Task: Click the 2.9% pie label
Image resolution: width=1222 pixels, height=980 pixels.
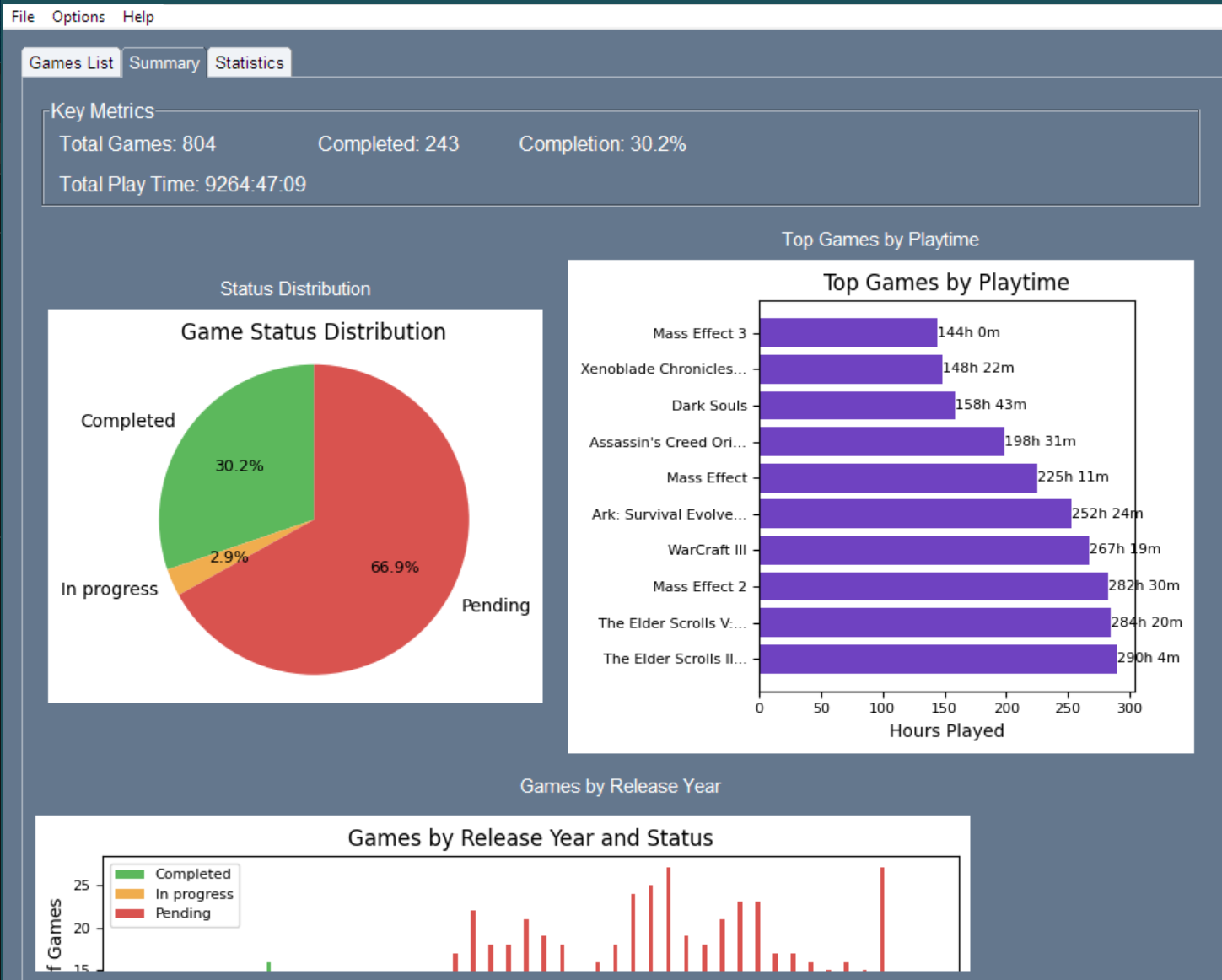Action: 229,557
